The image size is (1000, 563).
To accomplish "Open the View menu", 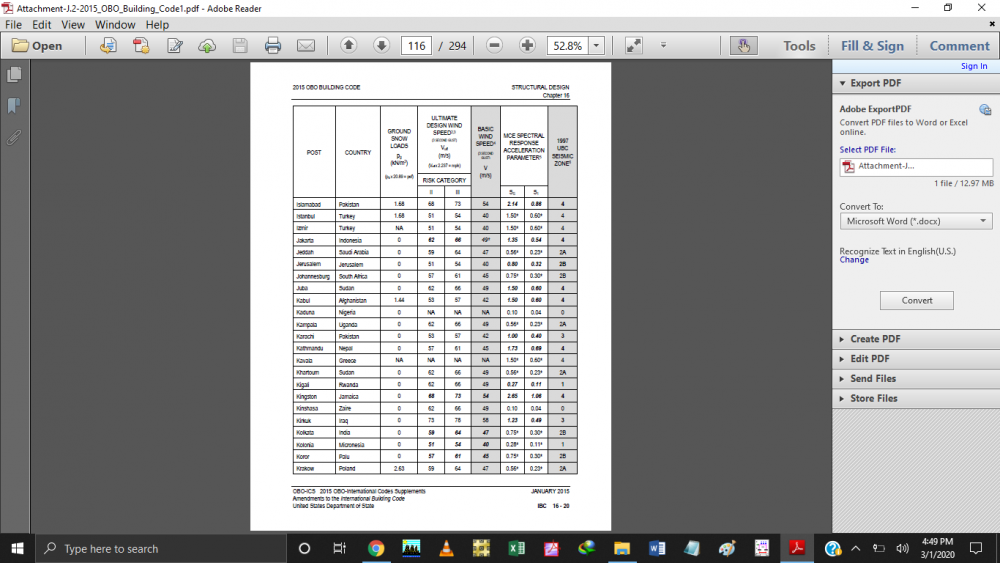I will (x=73, y=25).
